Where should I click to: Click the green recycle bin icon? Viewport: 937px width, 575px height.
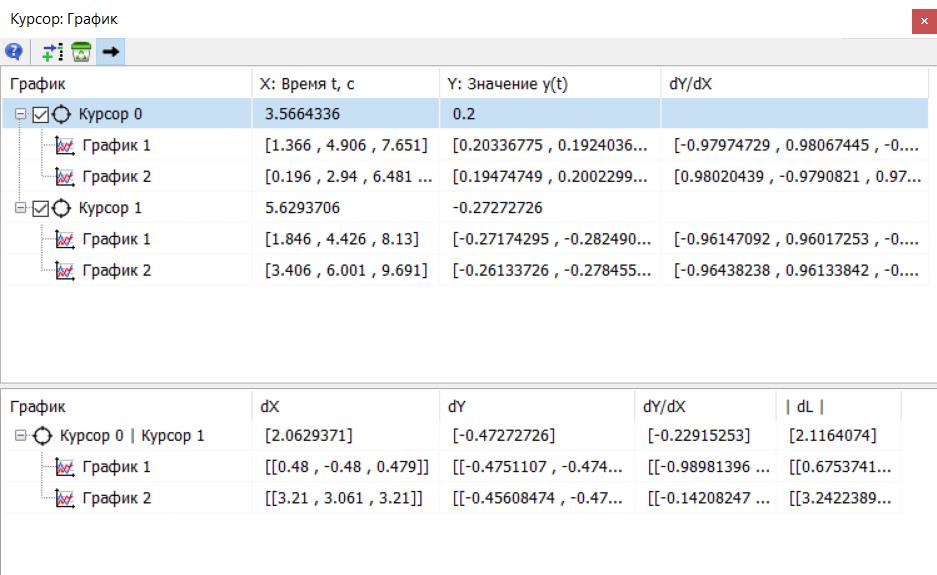pos(80,52)
